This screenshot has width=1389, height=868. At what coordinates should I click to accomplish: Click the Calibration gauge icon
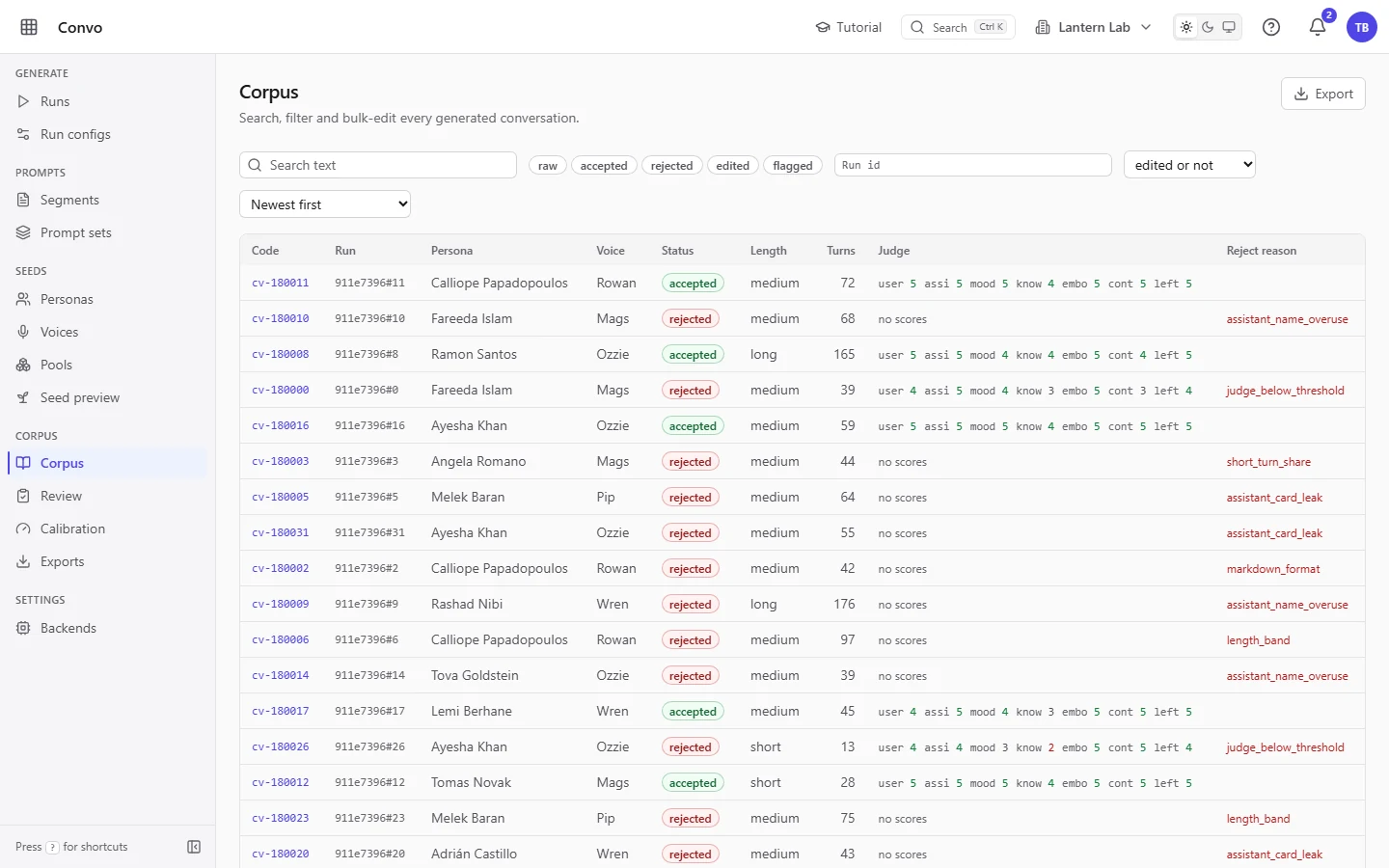coord(23,529)
